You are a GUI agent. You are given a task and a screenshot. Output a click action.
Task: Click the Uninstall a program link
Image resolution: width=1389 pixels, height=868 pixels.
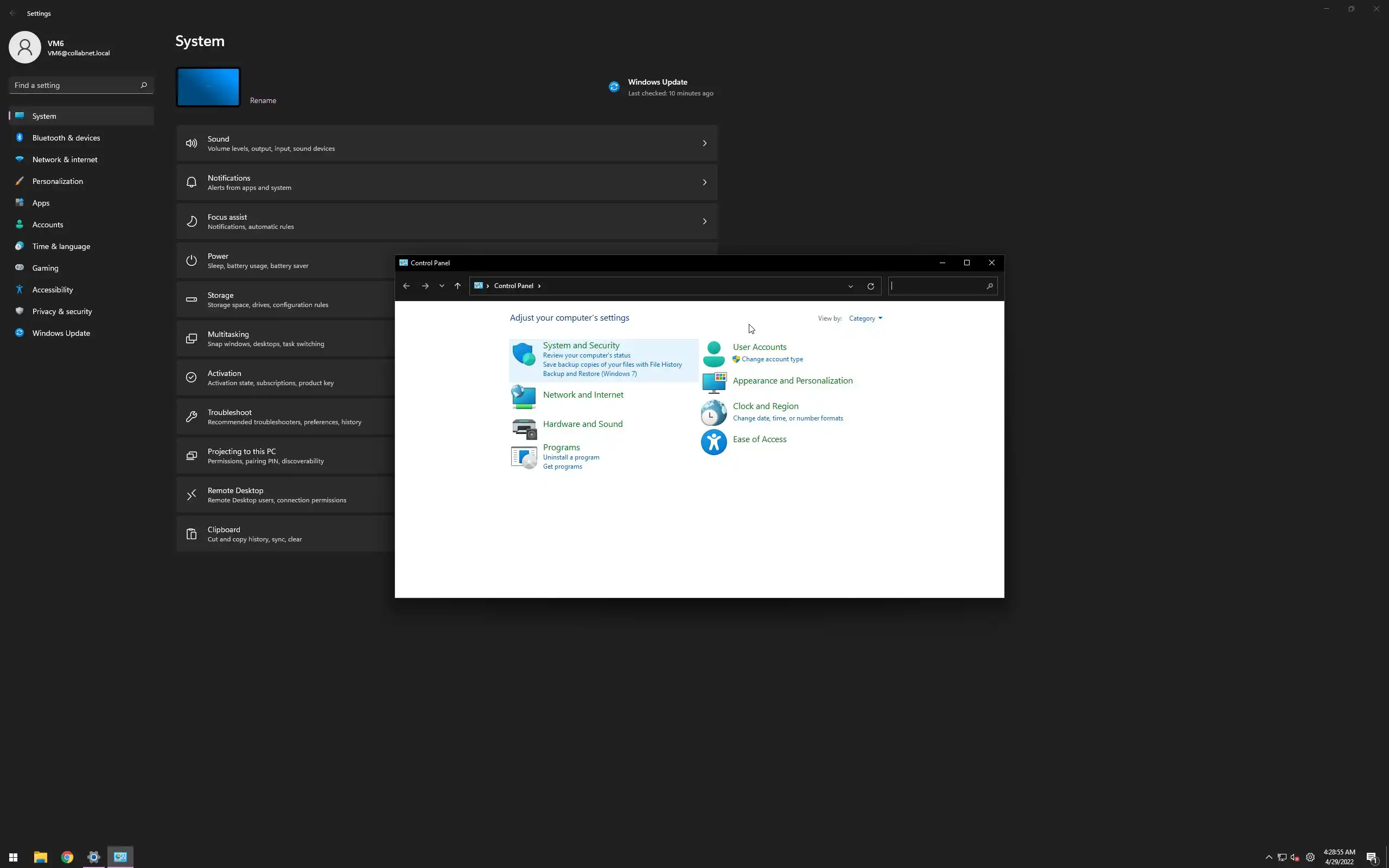[x=571, y=457]
